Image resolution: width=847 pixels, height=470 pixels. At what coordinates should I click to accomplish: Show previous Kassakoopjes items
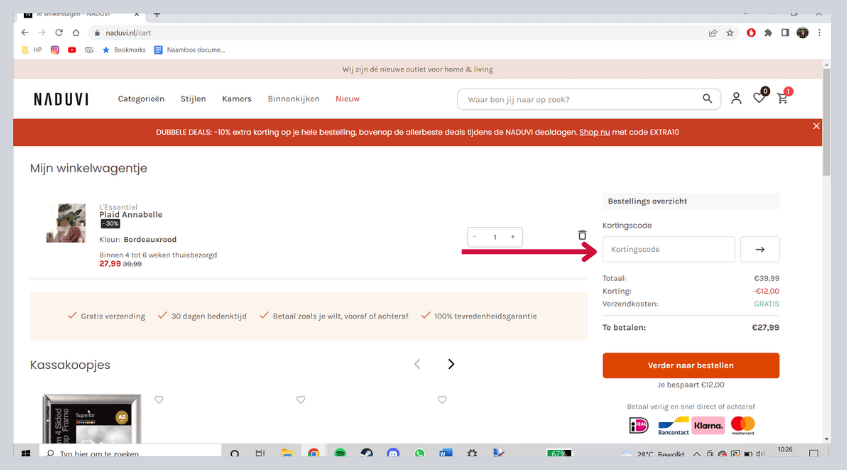point(417,364)
